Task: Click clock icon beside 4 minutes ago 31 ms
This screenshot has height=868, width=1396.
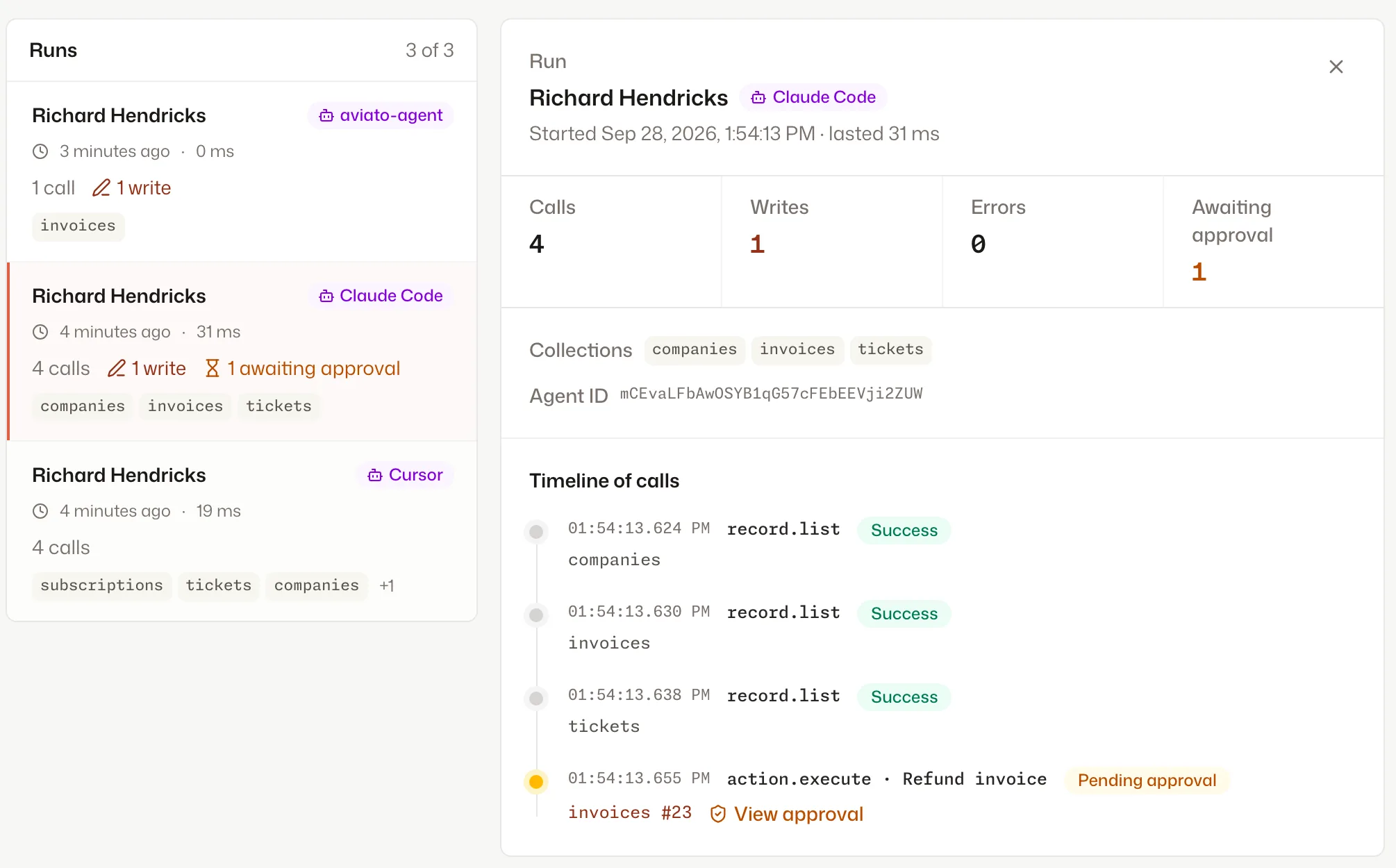Action: tap(40, 332)
